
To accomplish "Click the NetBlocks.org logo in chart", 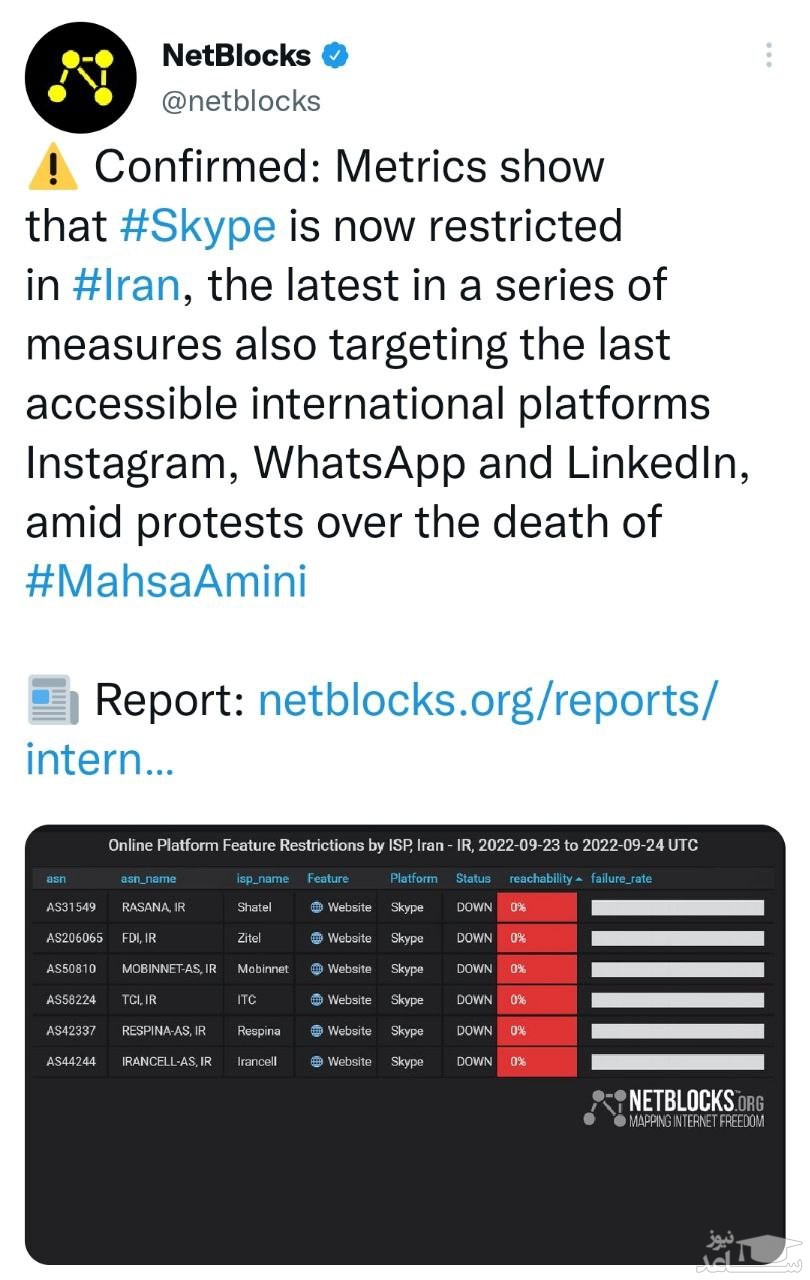I will click(675, 1108).
